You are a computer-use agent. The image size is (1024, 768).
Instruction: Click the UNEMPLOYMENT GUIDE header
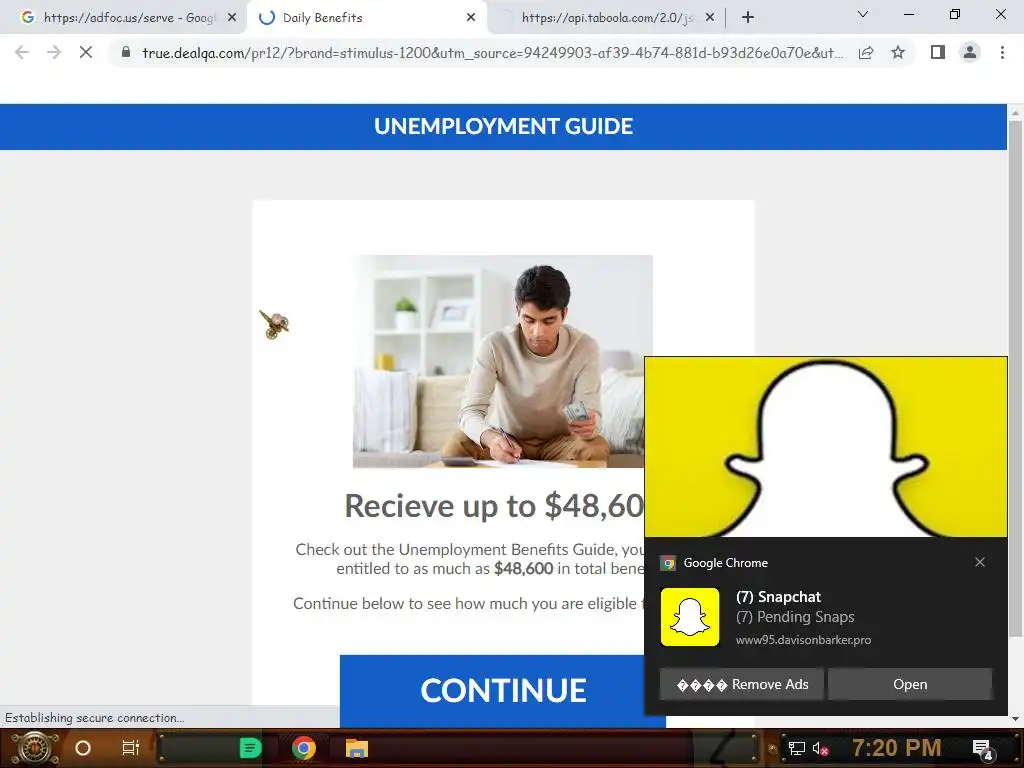504,126
